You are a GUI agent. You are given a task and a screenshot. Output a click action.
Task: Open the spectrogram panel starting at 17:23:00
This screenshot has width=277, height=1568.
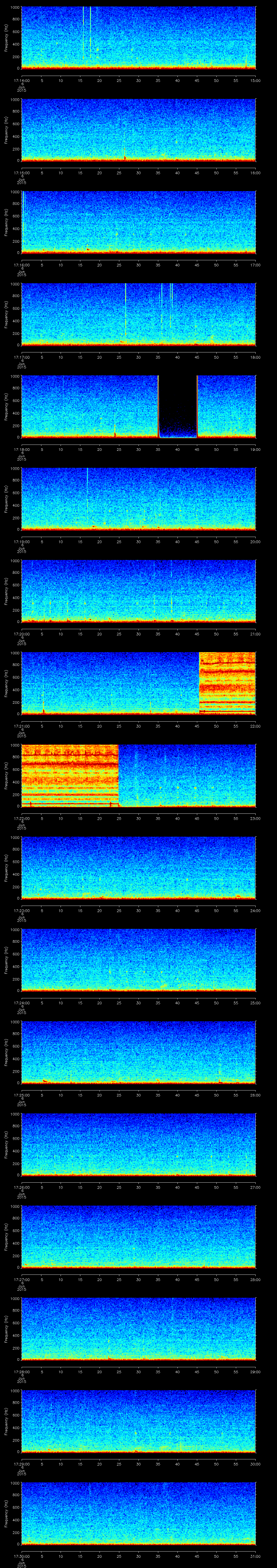(138, 868)
